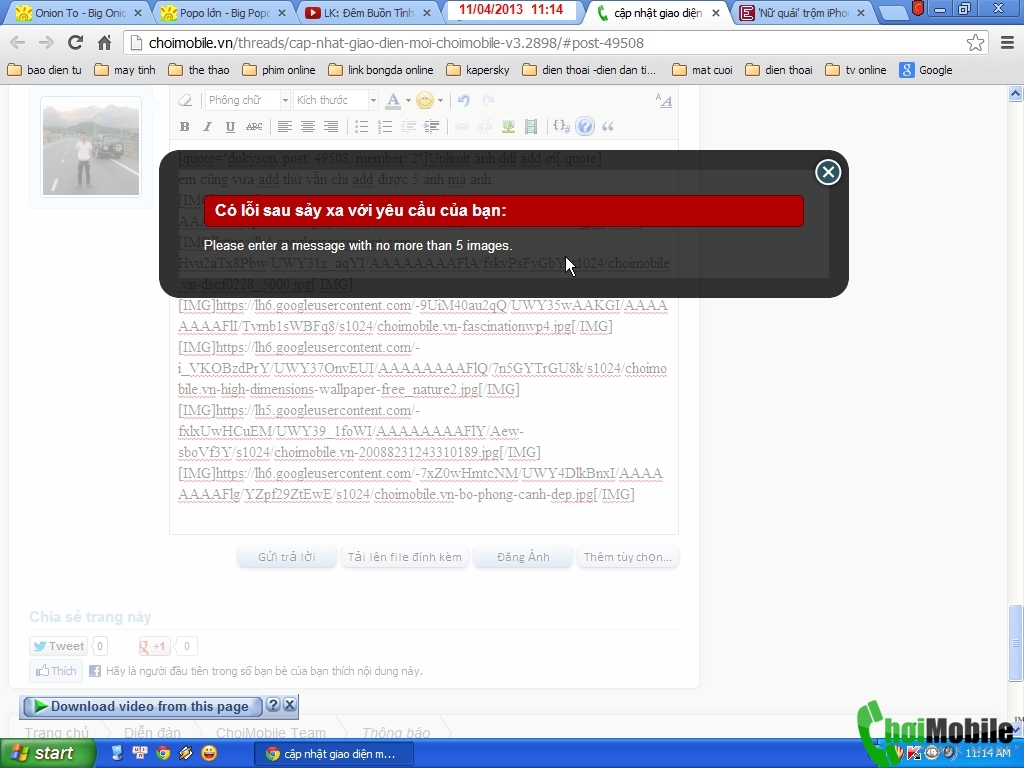Image resolution: width=1024 pixels, height=768 pixels.
Task: Open the phim online bookmark folder
Action: [279, 70]
